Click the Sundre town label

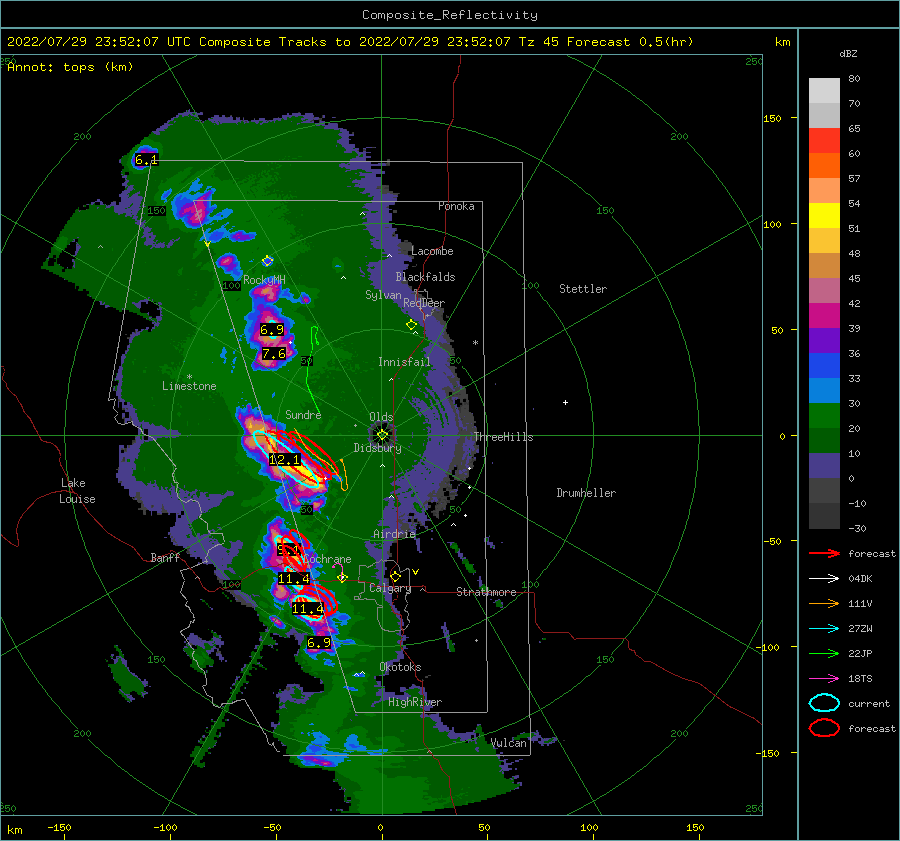[x=304, y=414]
